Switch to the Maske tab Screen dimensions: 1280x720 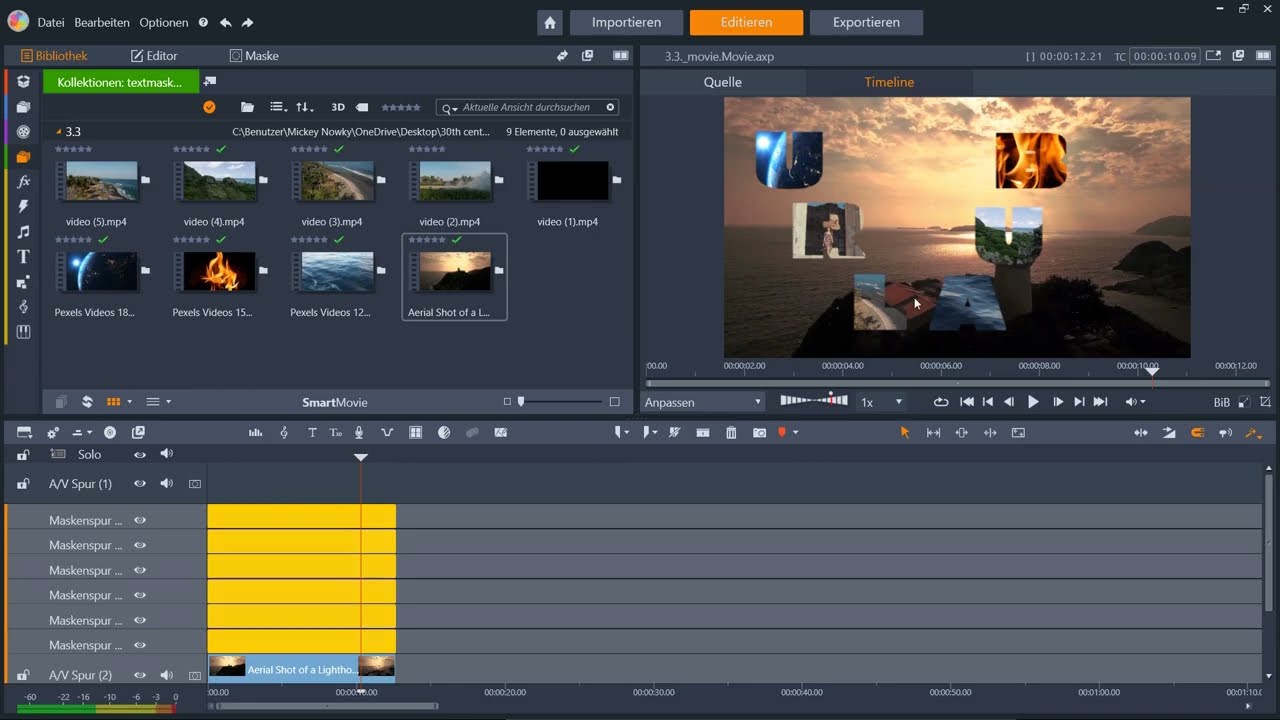pyautogui.click(x=254, y=56)
